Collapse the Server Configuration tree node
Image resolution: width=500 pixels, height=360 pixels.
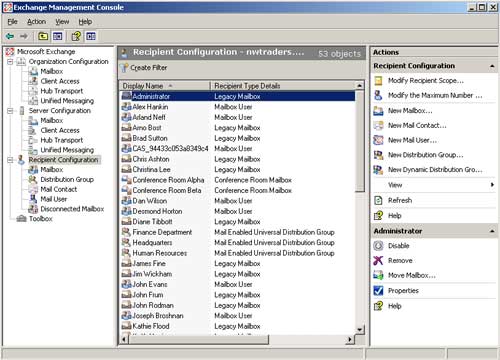[x=10, y=111]
